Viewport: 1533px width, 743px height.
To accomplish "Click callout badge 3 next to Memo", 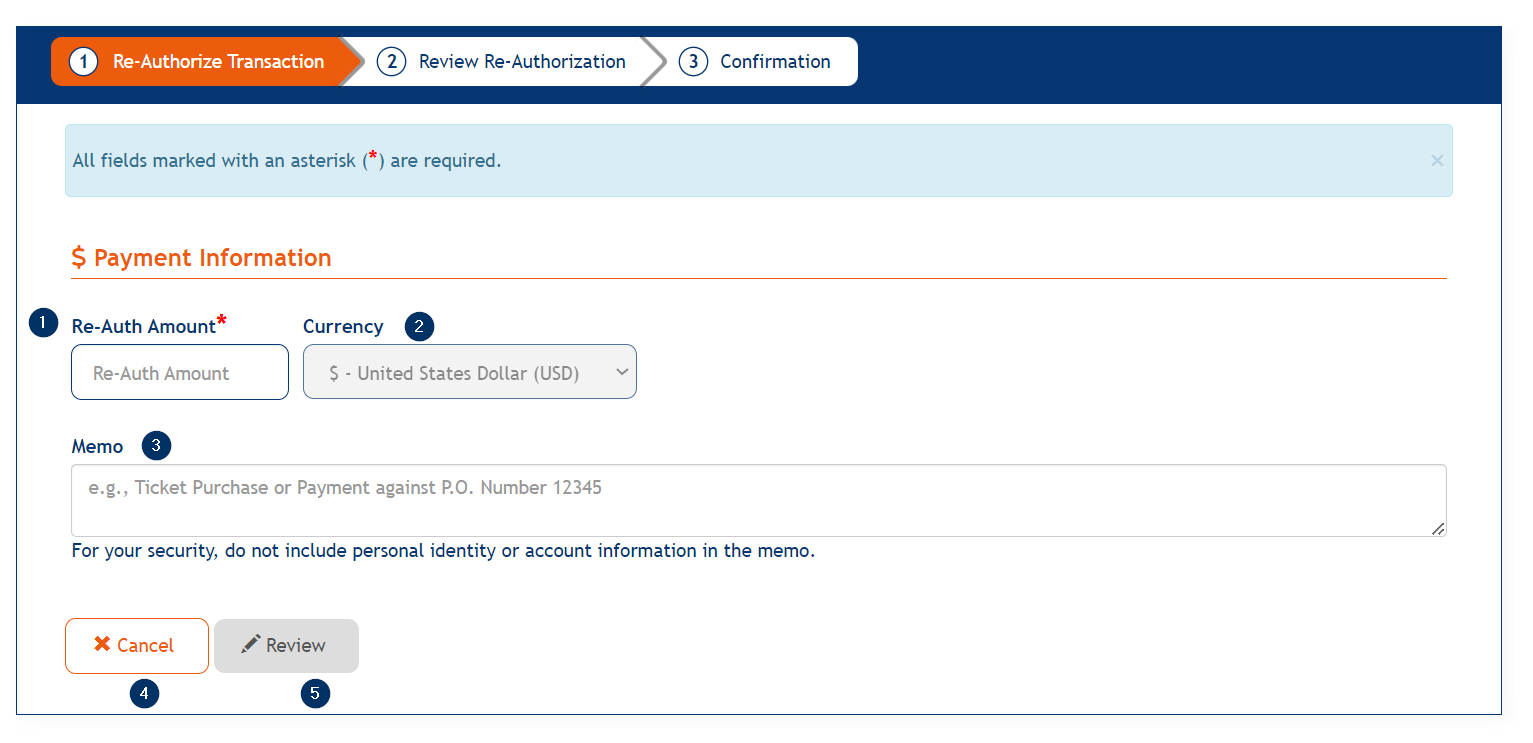I will point(156,446).
